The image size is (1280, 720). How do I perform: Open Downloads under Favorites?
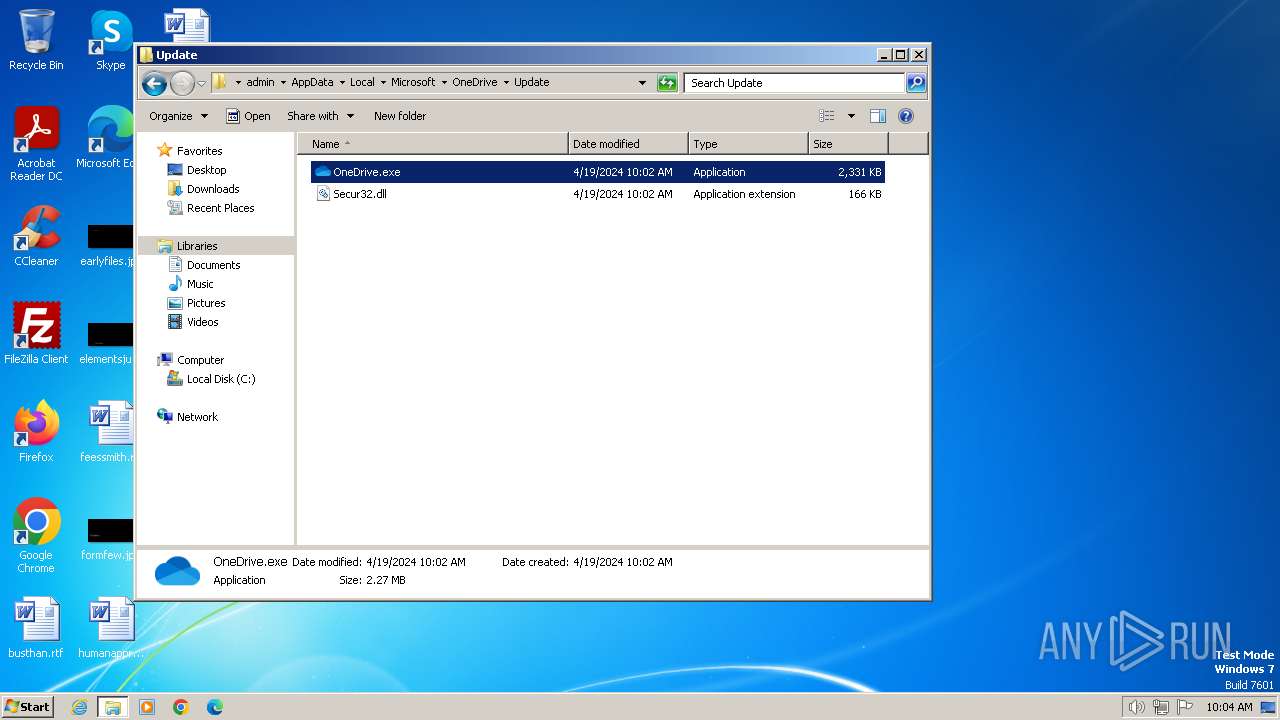[x=213, y=189]
